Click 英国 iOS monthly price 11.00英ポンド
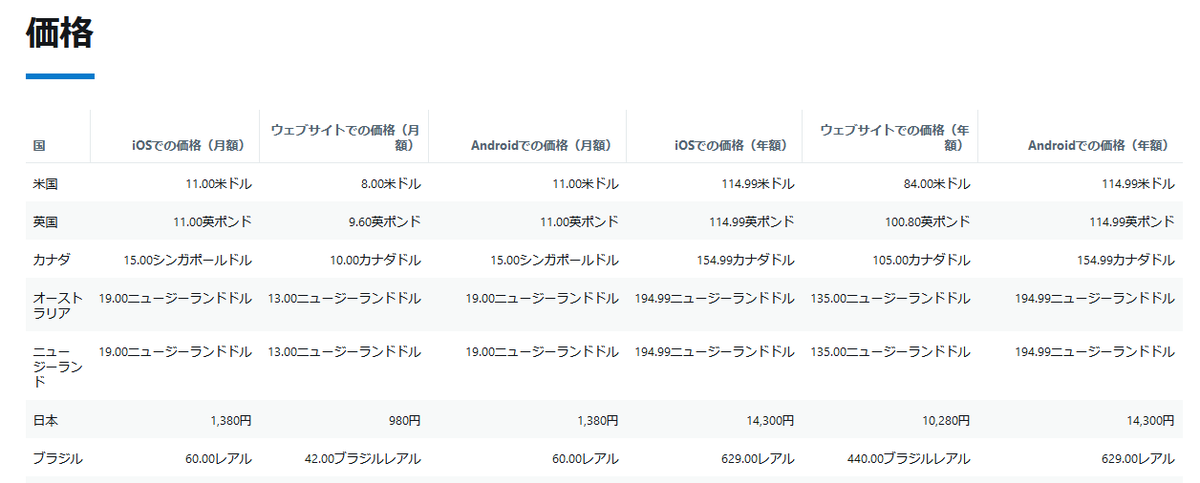This screenshot has width=1200, height=483. click(213, 222)
